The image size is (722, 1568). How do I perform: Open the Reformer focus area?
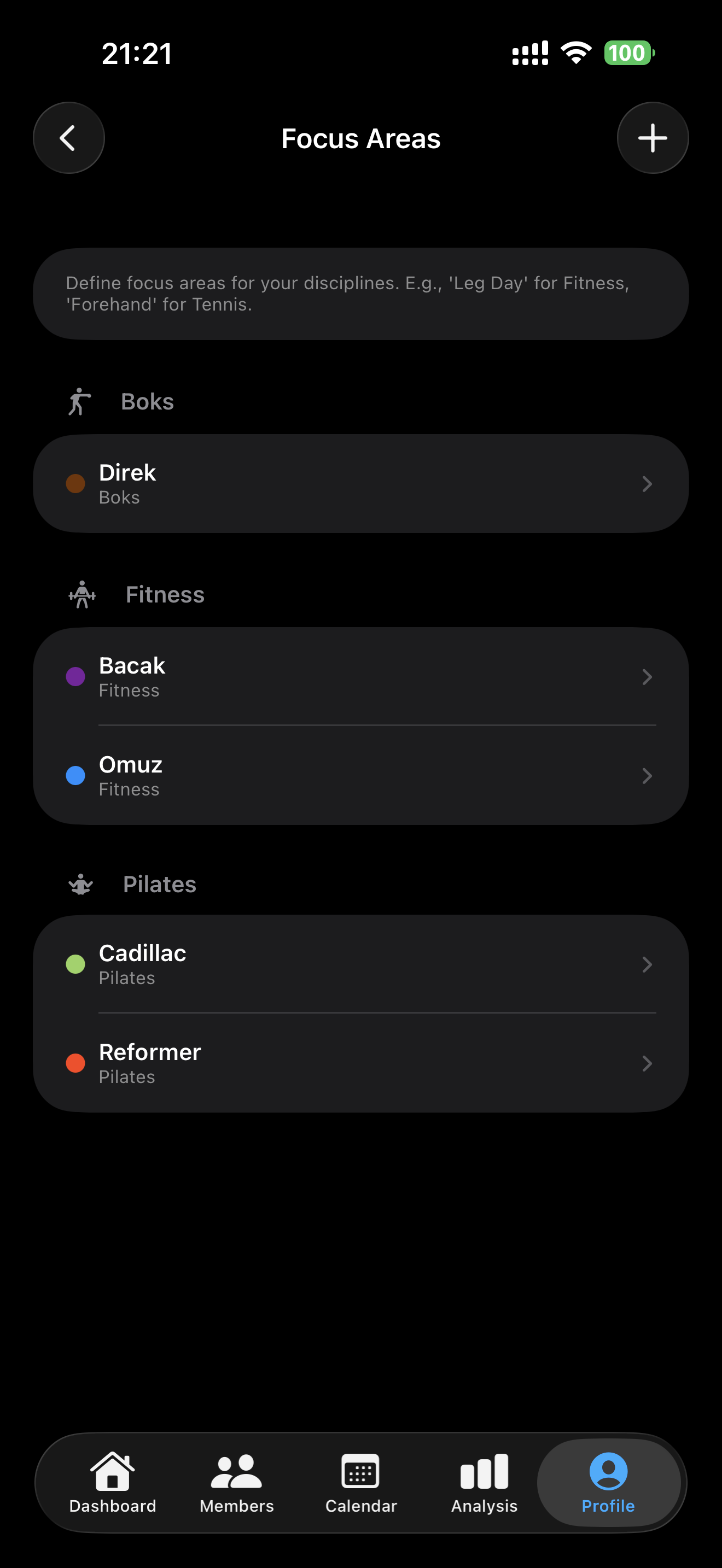click(x=304, y=1063)
